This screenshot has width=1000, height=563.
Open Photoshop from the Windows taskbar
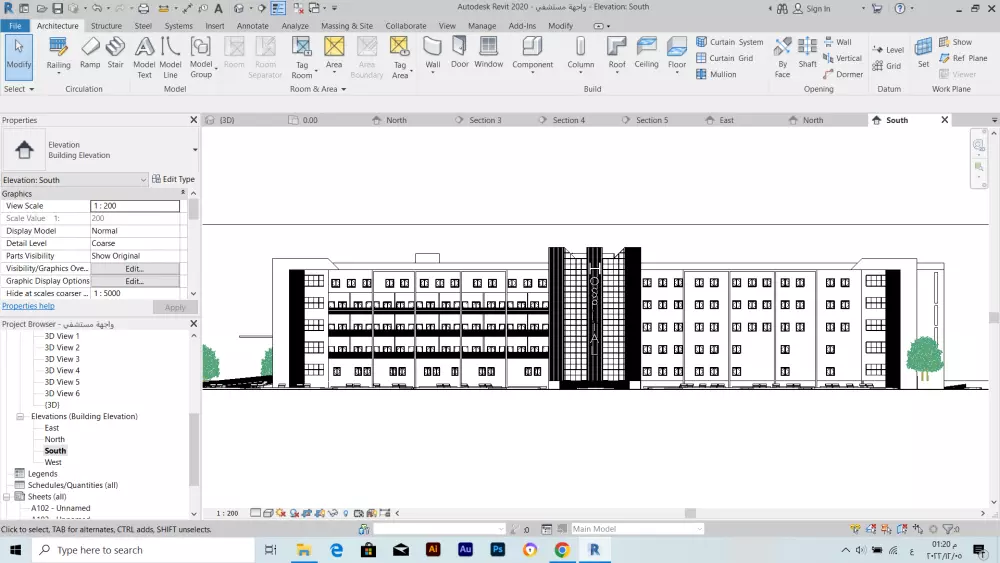(x=497, y=550)
